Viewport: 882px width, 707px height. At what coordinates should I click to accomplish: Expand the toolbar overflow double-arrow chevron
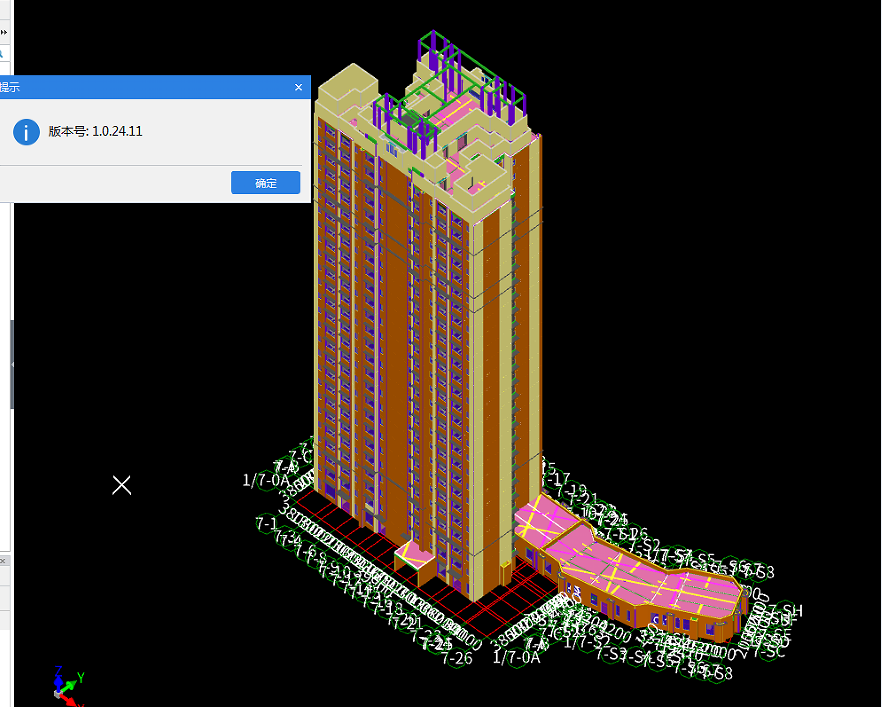4,33
